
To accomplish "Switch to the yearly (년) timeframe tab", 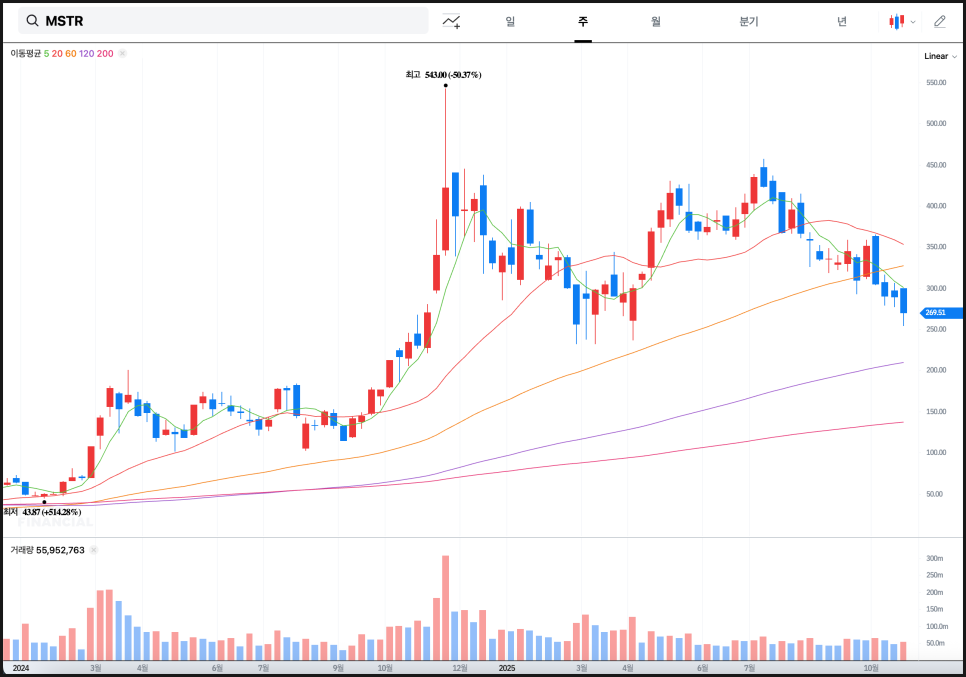I will click(842, 21).
